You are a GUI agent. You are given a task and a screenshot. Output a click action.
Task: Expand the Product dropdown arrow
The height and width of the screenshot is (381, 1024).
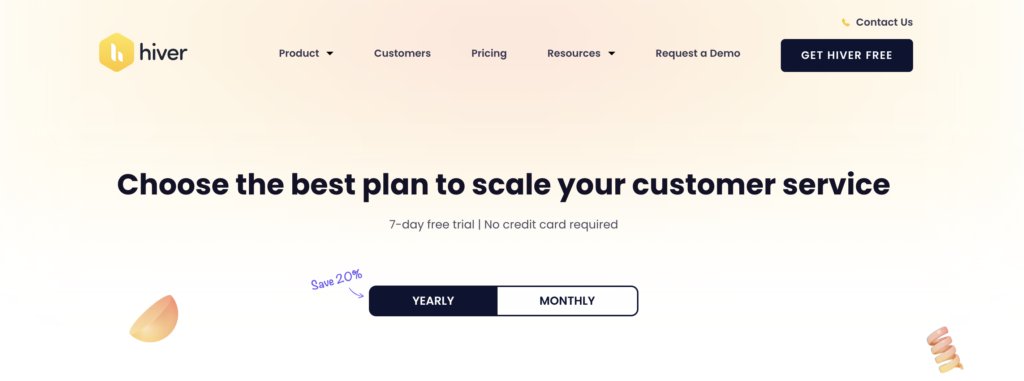click(x=330, y=54)
